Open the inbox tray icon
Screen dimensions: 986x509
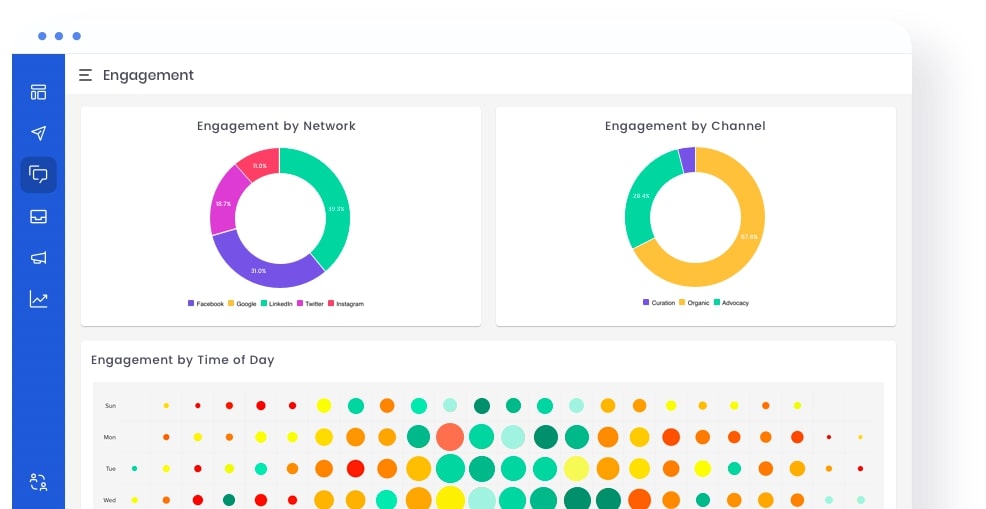tap(38, 216)
